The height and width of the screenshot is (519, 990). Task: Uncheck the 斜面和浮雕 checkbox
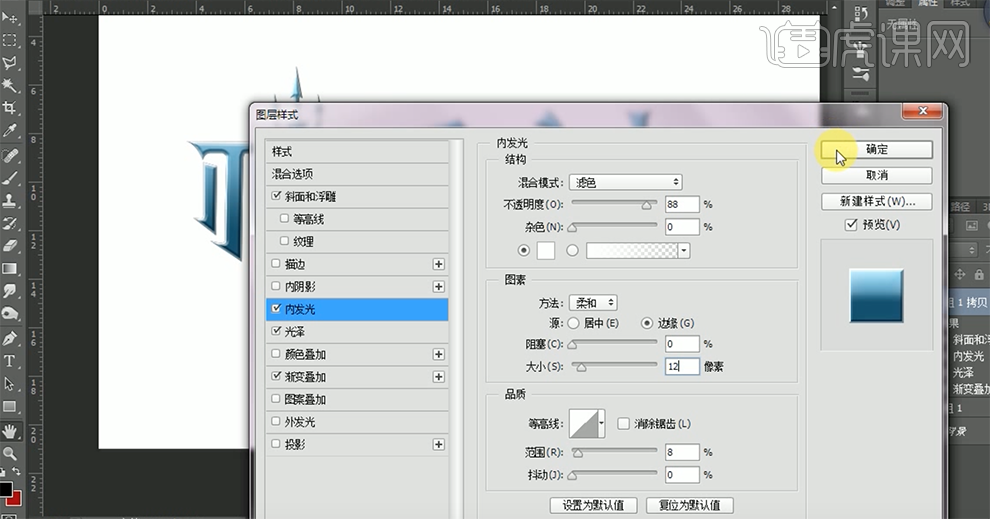click(276, 196)
